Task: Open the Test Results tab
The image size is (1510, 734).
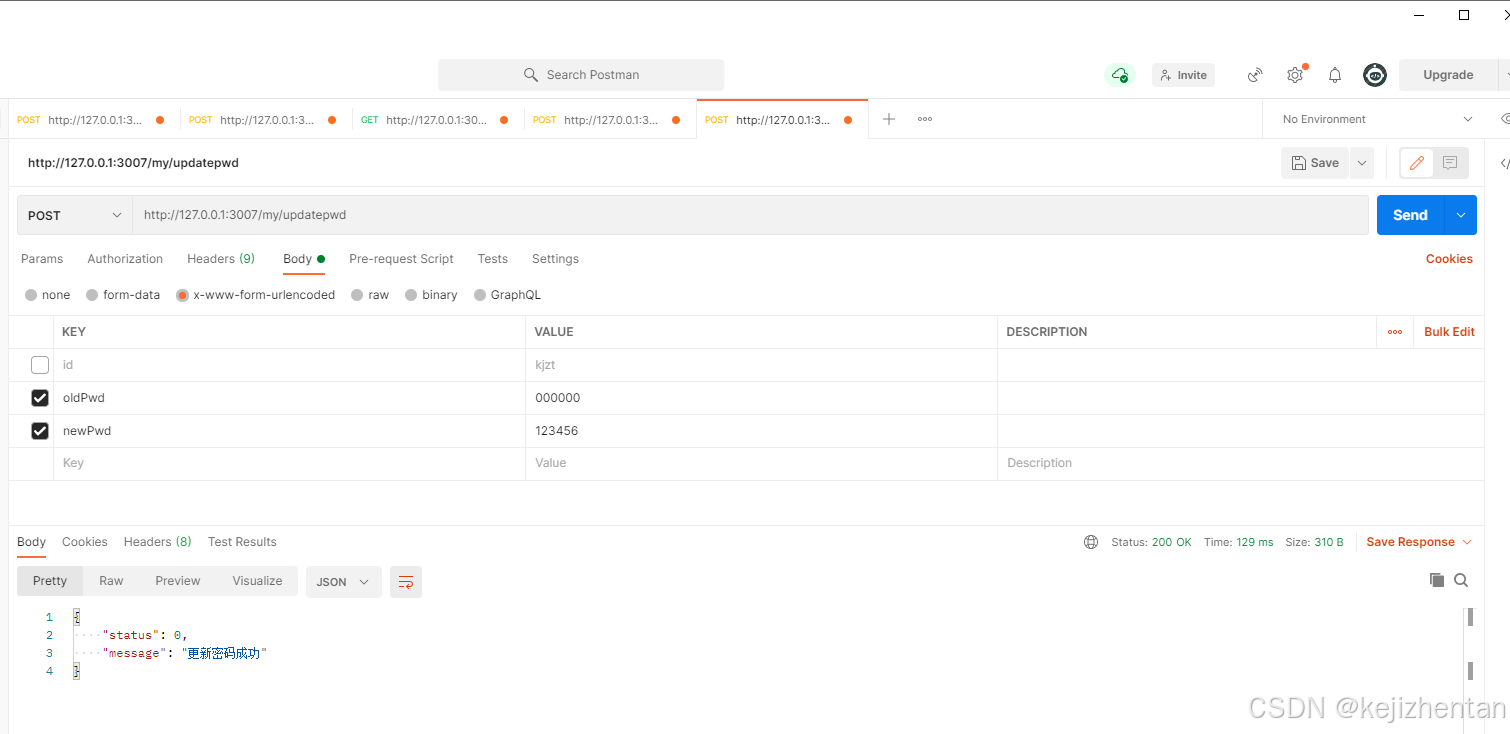Action: click(242, 542)
